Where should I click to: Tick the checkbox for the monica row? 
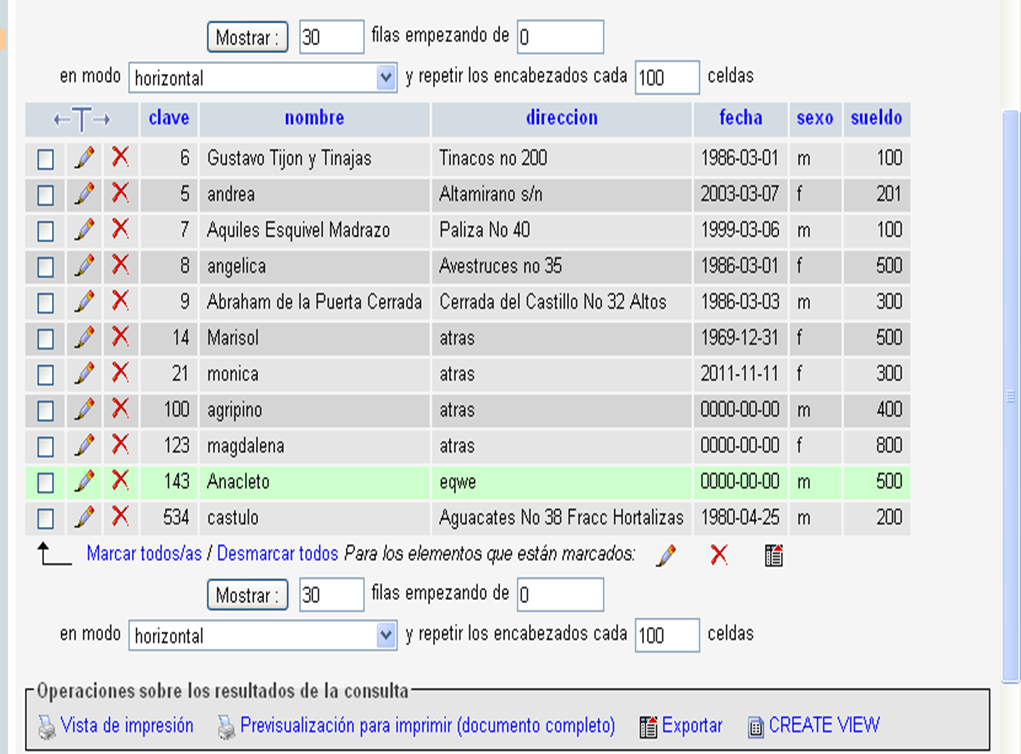(x=45, y=374)
